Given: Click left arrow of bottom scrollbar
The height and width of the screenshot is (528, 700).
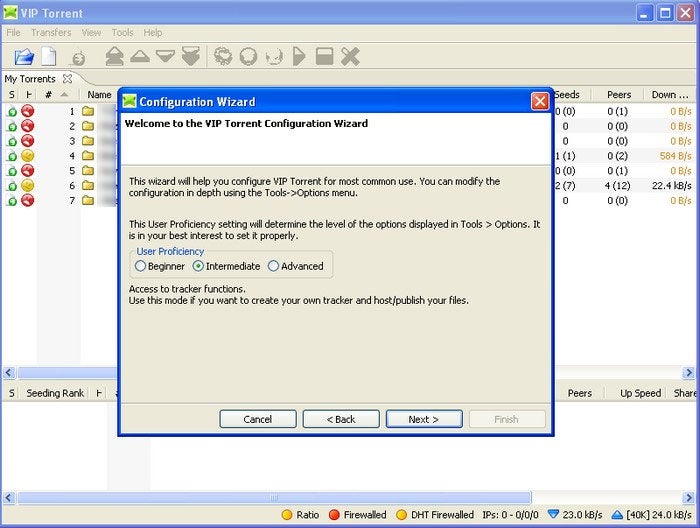Looking at the screenshot, I should [x=9, y=497].
